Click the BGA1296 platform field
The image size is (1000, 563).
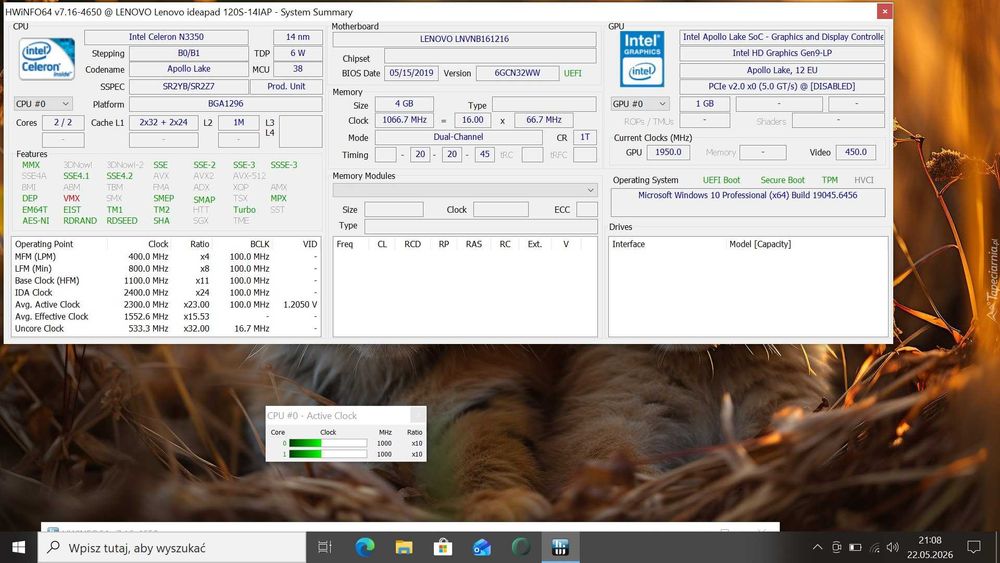[x=226, y=103]
